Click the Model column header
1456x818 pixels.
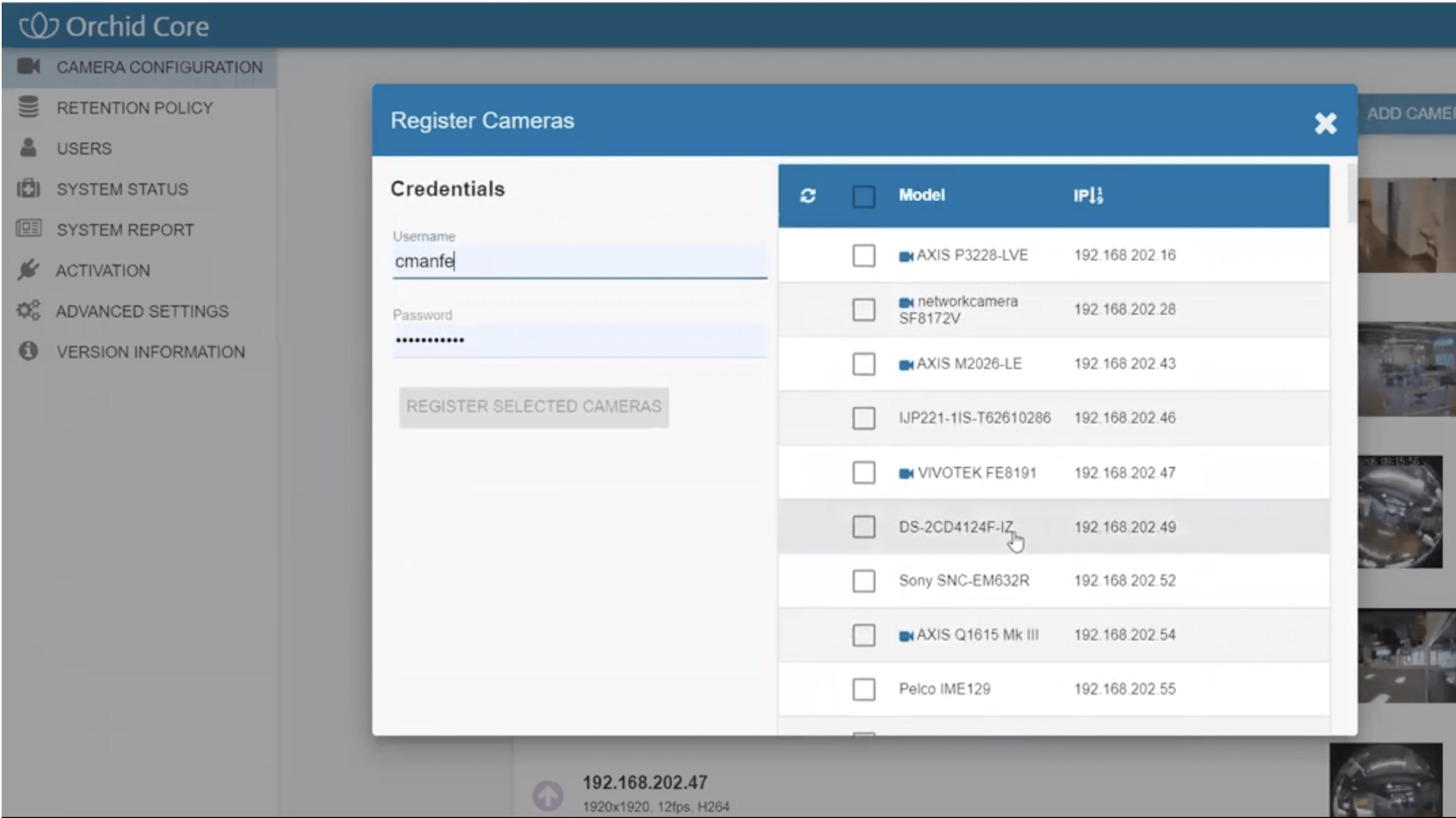pos(922,196)
